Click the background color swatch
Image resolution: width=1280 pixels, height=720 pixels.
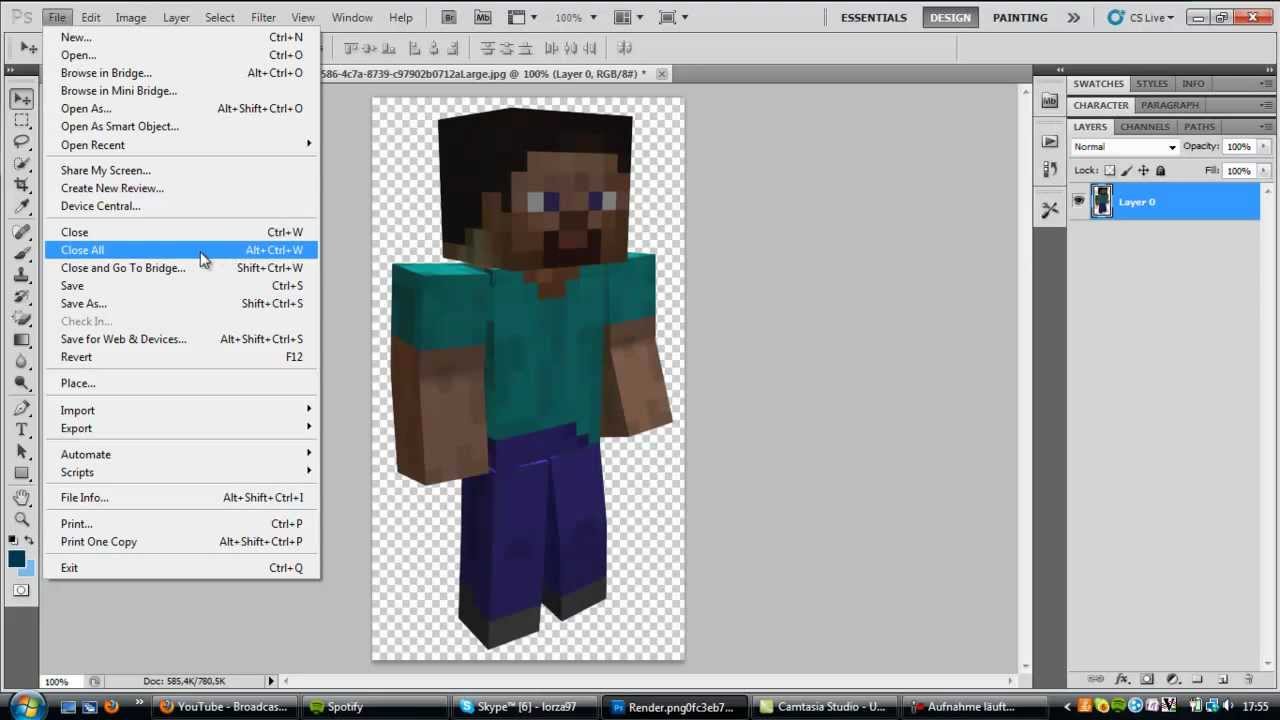[29, 570]
